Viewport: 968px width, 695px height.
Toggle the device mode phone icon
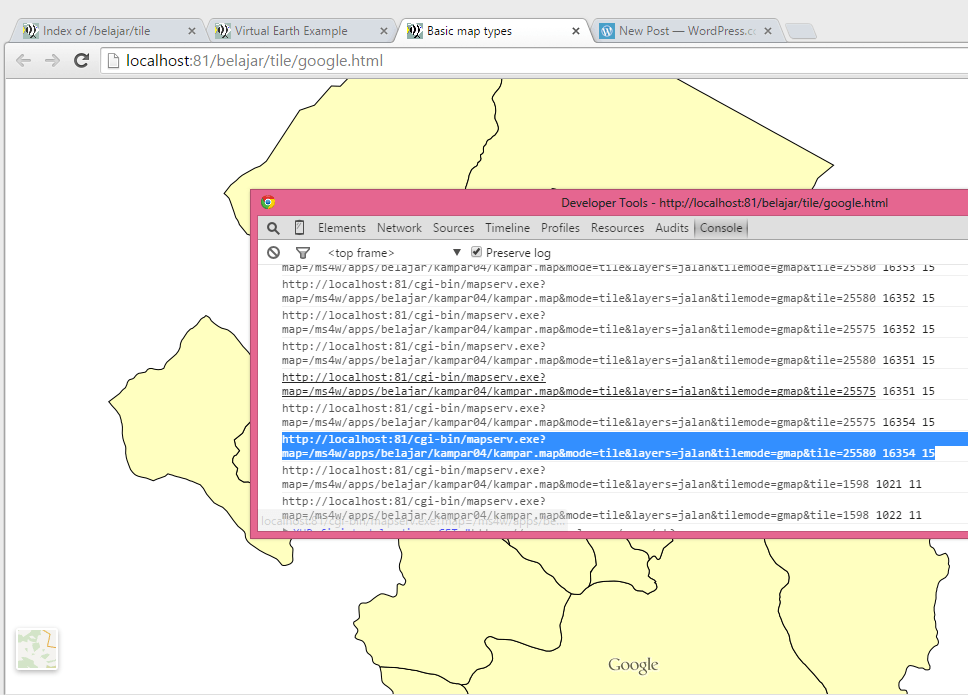point(299,228)
